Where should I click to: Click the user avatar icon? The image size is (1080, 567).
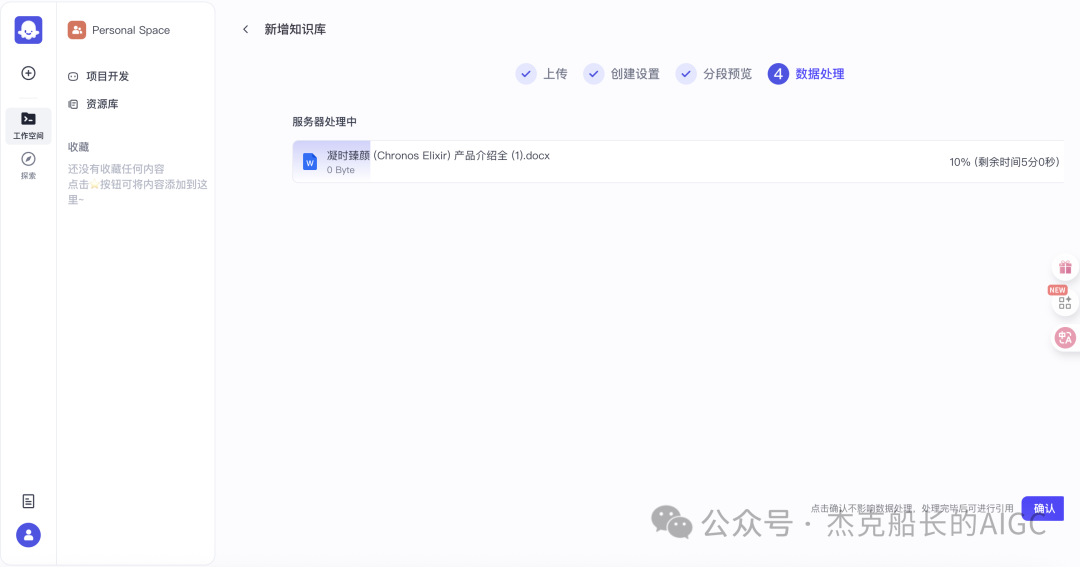(x=28, y=535)
